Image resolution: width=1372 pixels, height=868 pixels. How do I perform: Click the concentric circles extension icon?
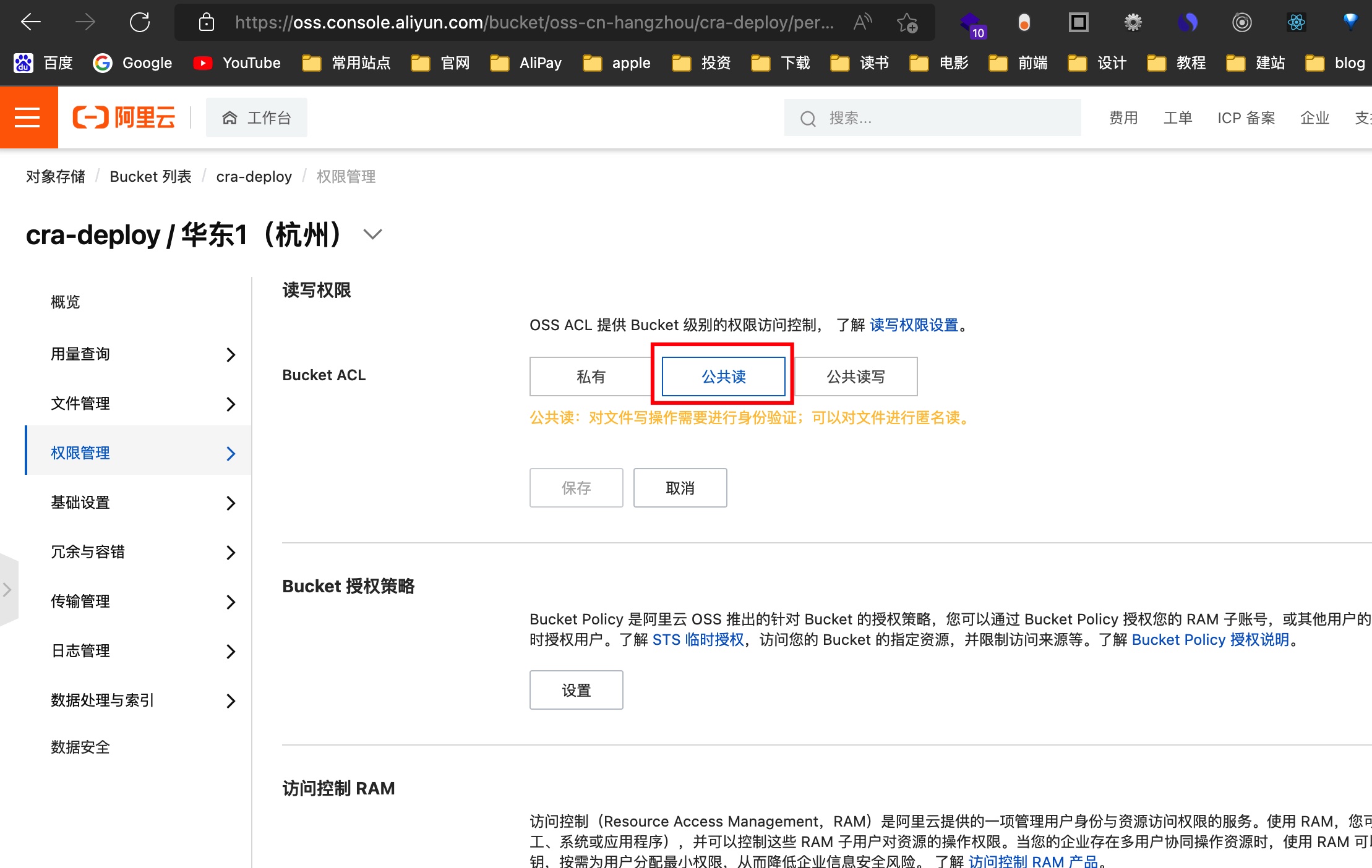pos(1241,23)
